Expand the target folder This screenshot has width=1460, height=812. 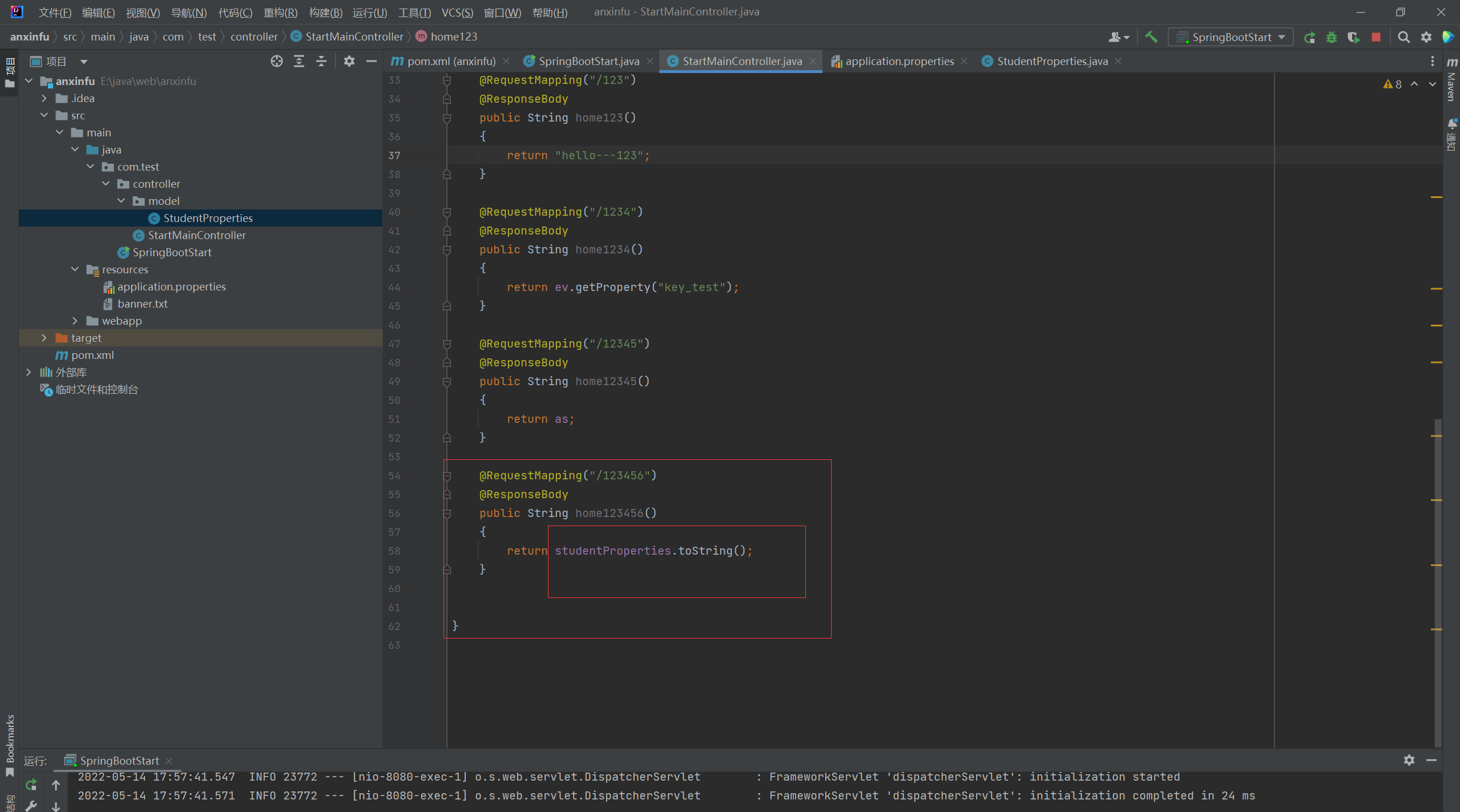[x=44, y=338]
